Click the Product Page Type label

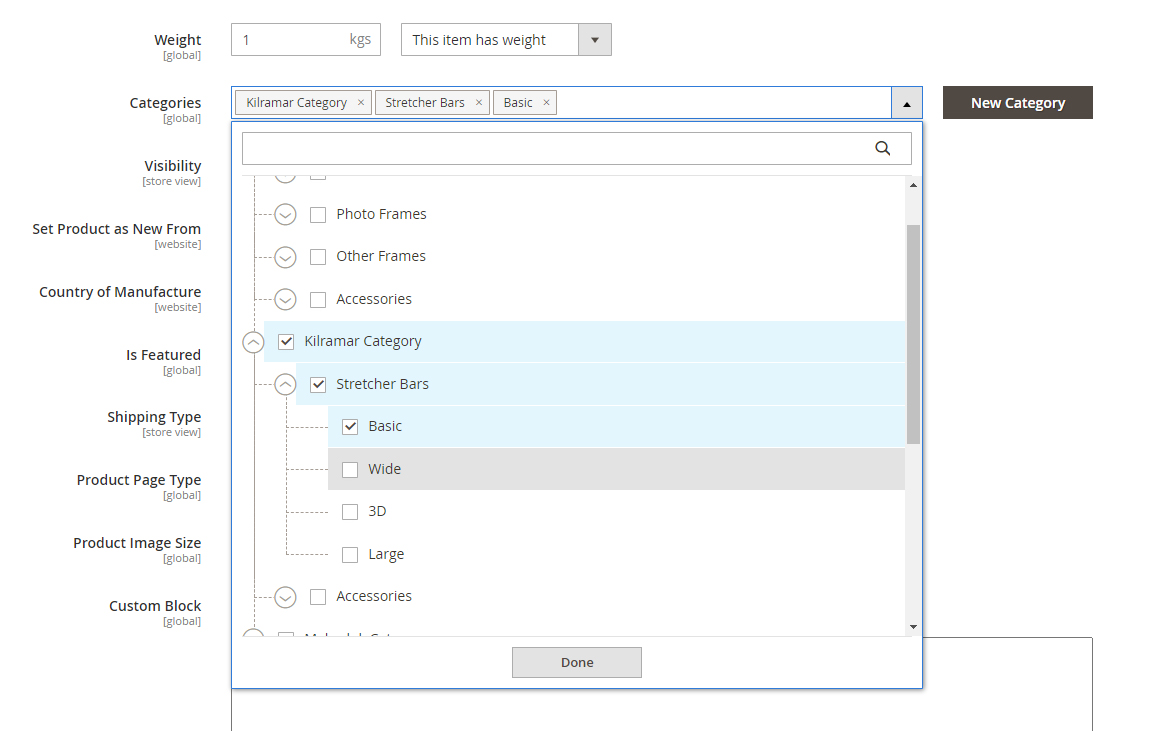point(139,480)
